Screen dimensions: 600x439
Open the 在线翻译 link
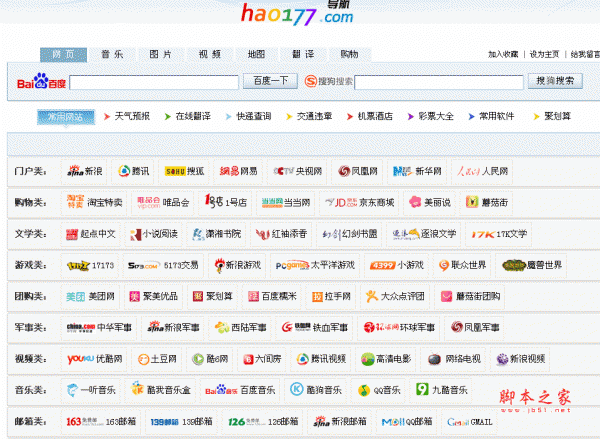click(193, 116)
